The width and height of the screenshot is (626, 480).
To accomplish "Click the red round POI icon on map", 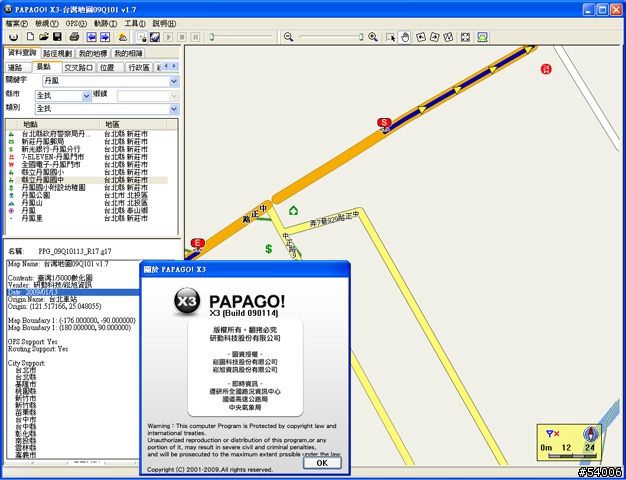I will 546,69.
